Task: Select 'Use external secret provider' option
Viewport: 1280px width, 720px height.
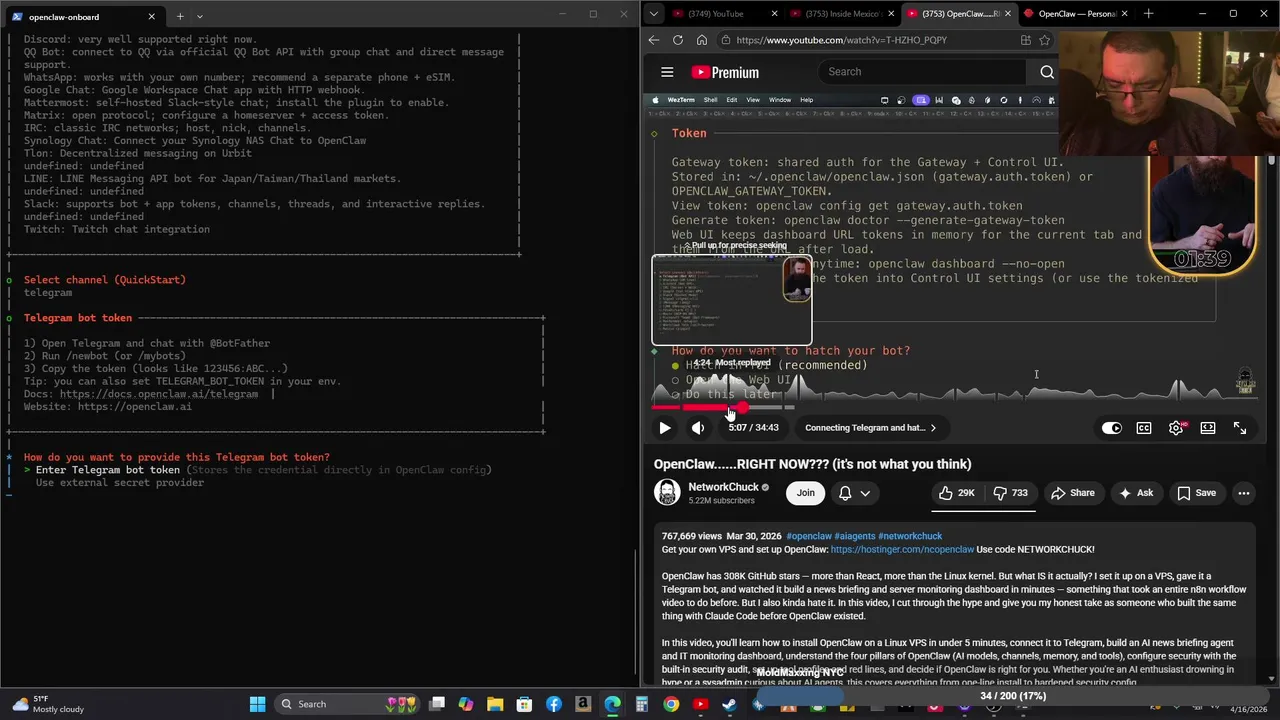Action: [x=120, y=483]
